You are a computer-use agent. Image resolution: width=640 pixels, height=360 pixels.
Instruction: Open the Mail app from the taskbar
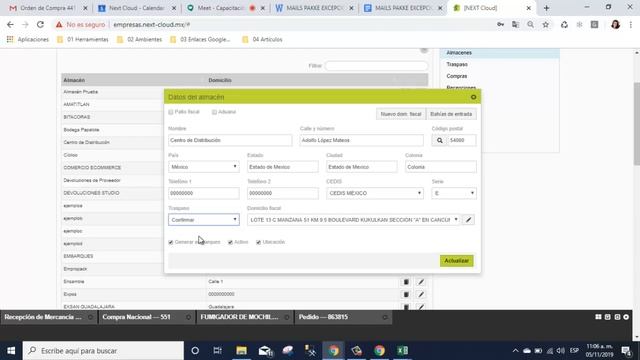click(265, 351)
